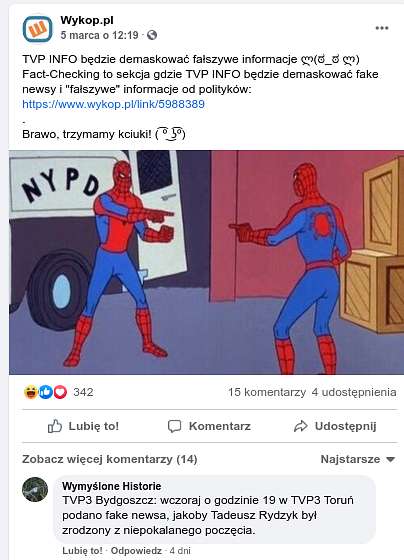Open Wymyślone Historie commenter profile picture
404x560 pixels.
35,489
